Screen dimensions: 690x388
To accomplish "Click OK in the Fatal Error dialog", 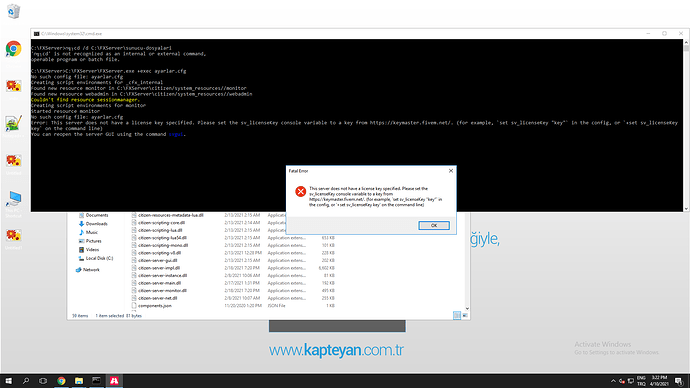I will [433, 225].
